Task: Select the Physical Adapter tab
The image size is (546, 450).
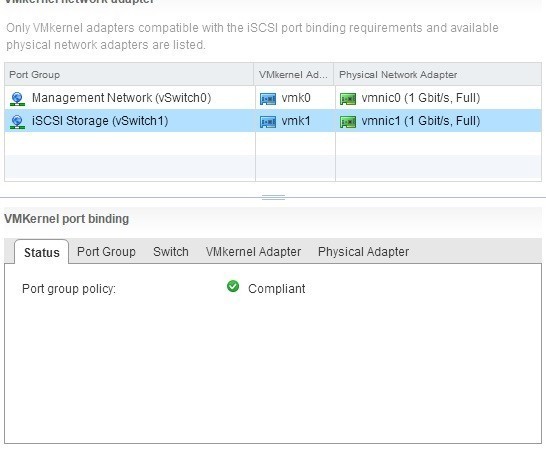Action: click(x=363, y=251)
